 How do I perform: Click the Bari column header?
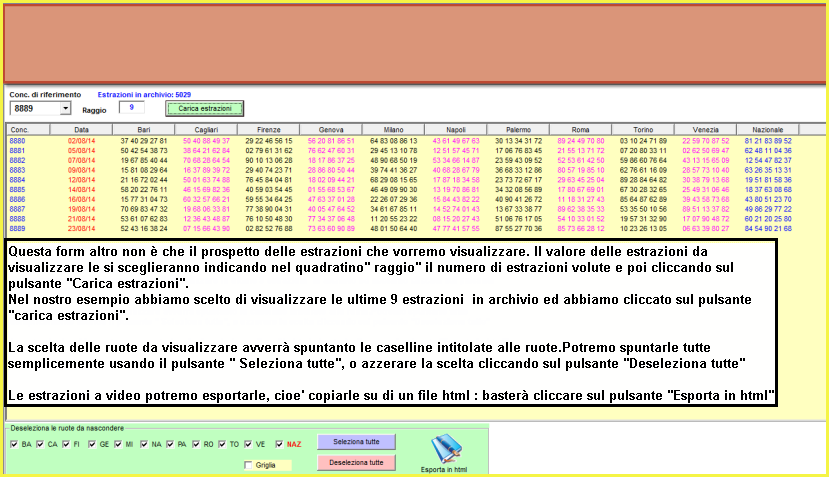144,130
